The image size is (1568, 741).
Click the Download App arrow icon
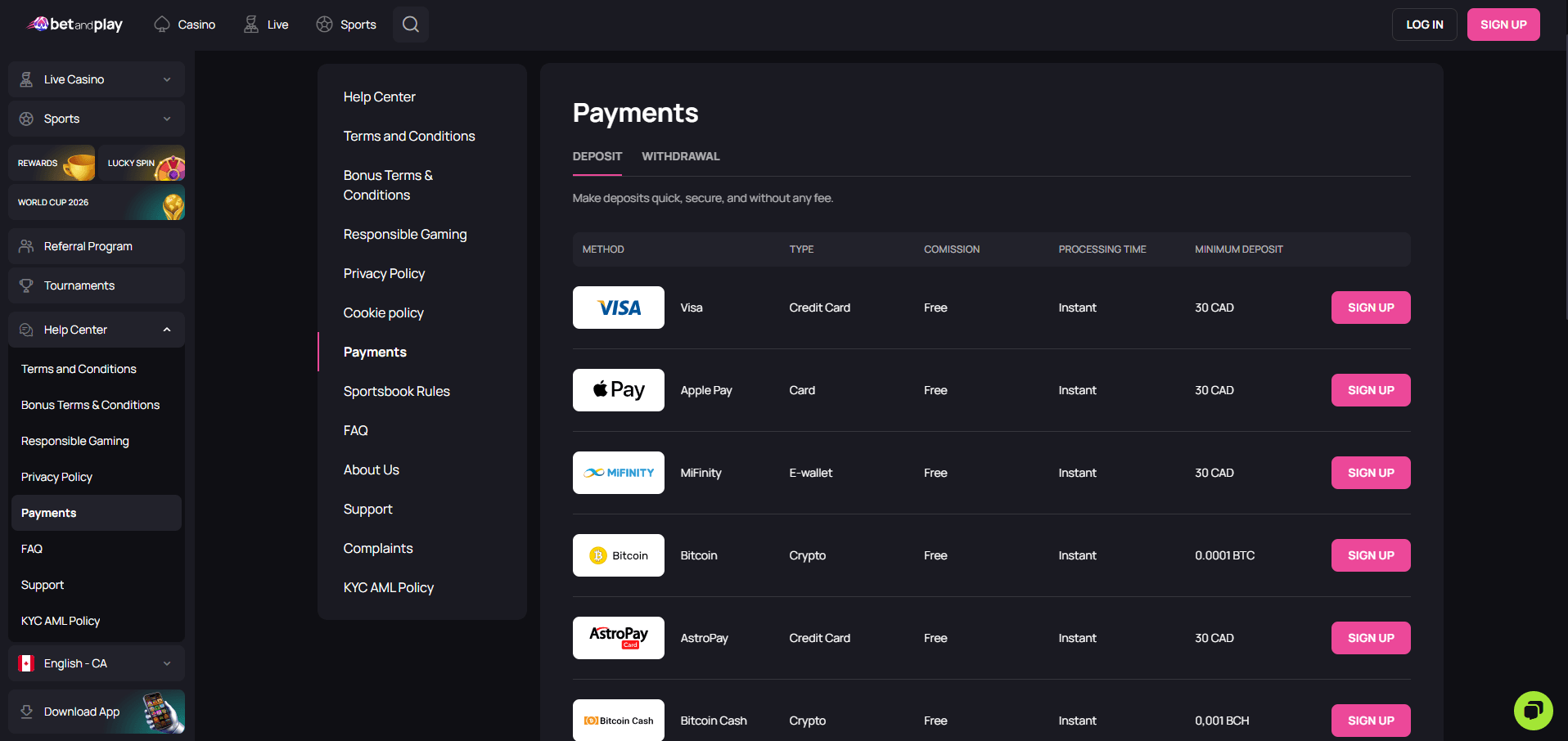tap(26, 712)
